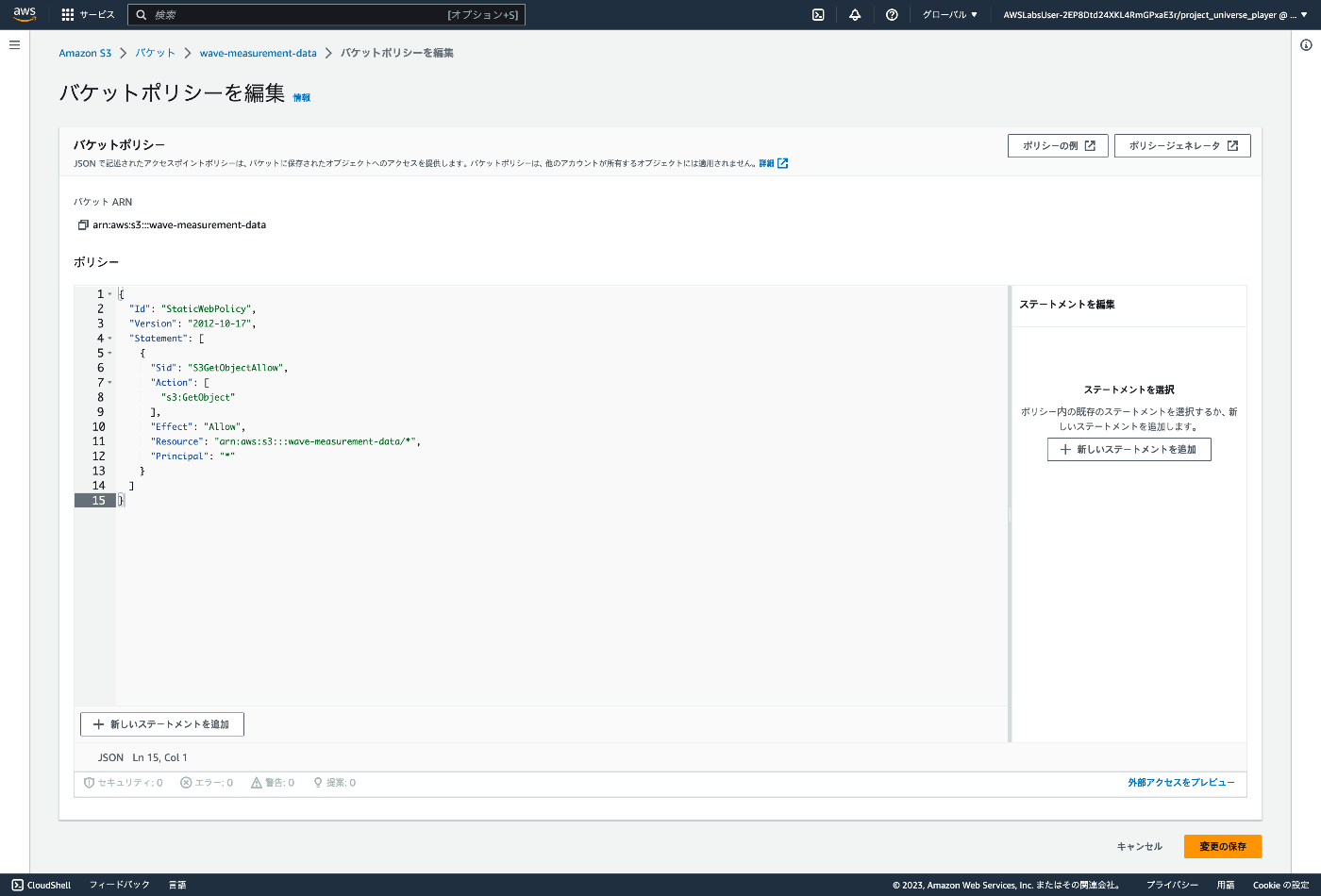Screen dimensions: 1321x896
Task: Open the info panel icon at right edge
Action: click(1306, 44)
